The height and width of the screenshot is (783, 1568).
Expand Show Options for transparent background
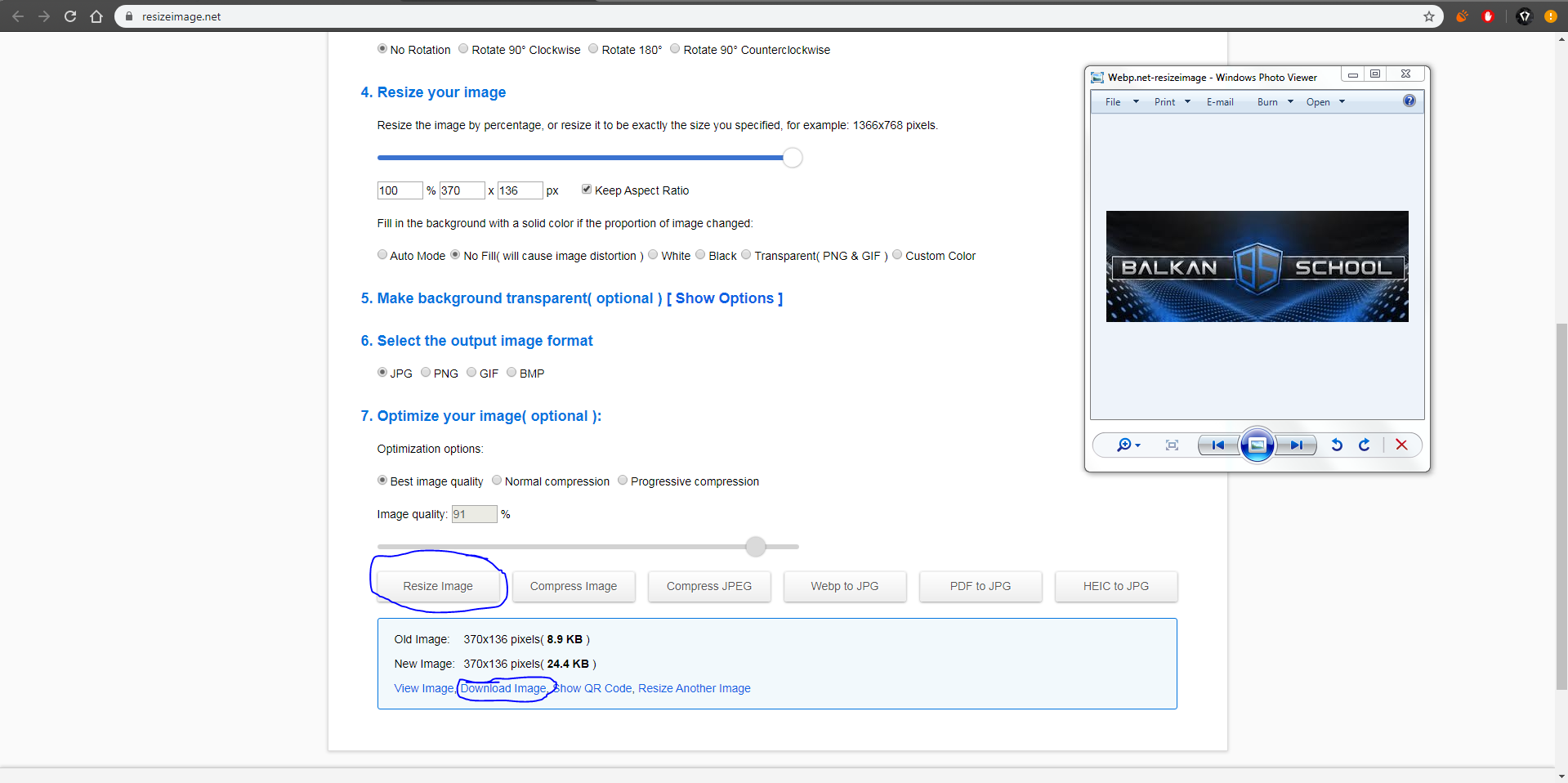(x=725, y=298)
